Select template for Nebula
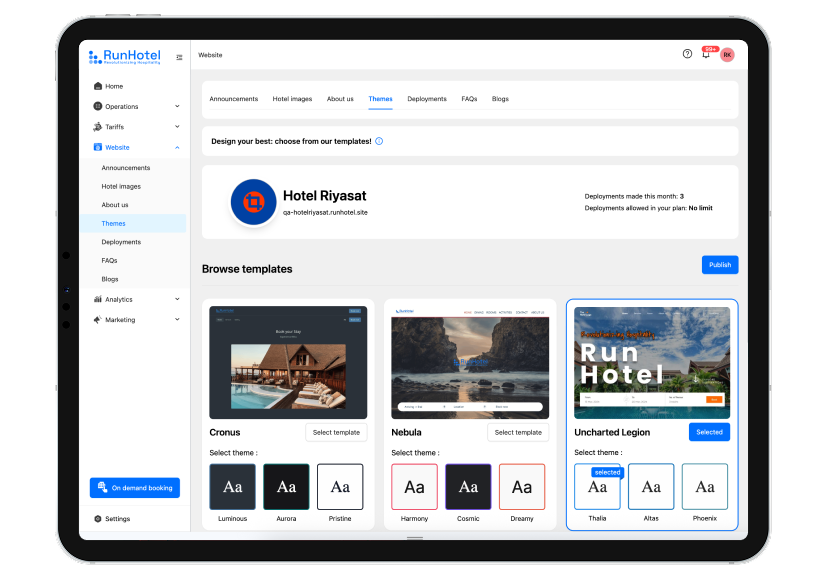This screenshot has width=828, height=582. coord(518,432)
